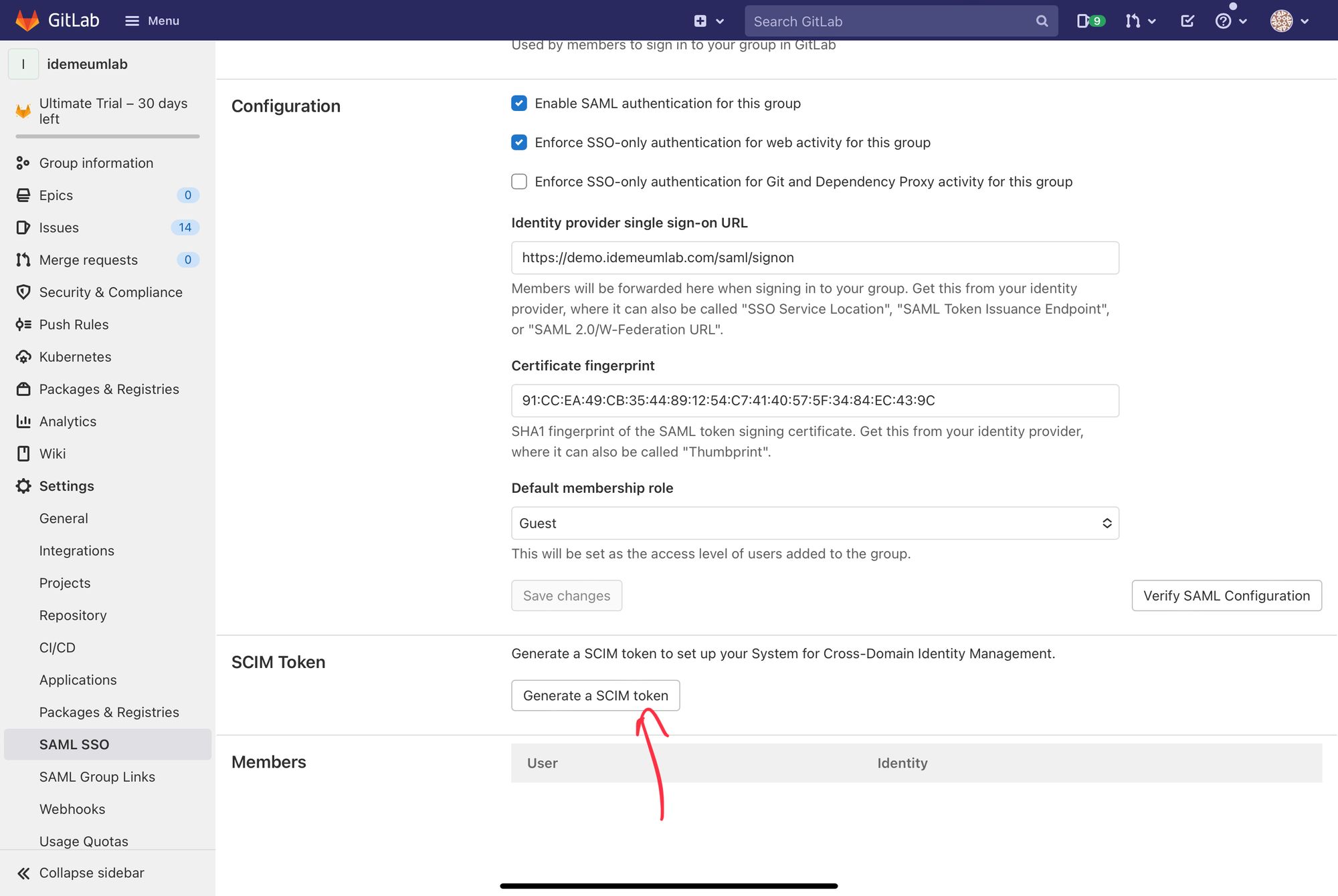Click the GitLab fox logo
Screen dimensions: 1338x896
coord(27,21)
